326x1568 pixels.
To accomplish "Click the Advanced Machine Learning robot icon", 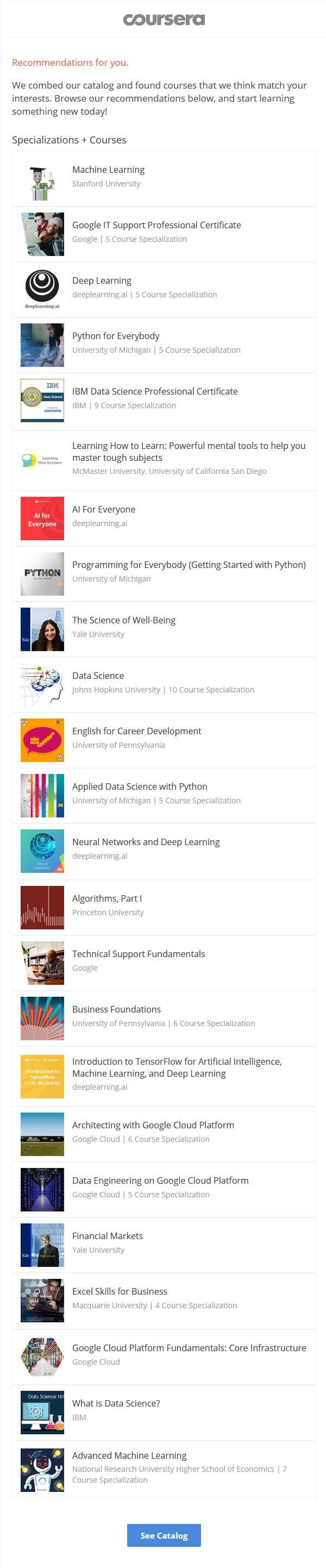I will 42,1470.
